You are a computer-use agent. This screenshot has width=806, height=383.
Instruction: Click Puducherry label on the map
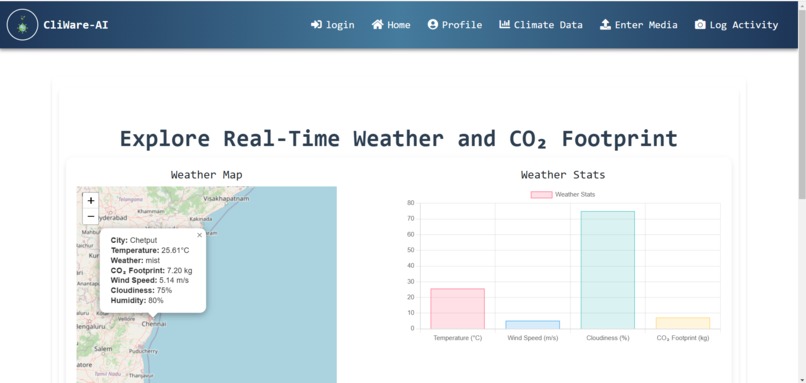143,351
